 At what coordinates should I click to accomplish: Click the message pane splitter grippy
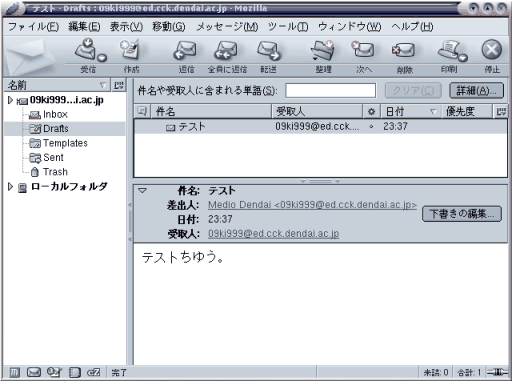[x=320, y=181]
